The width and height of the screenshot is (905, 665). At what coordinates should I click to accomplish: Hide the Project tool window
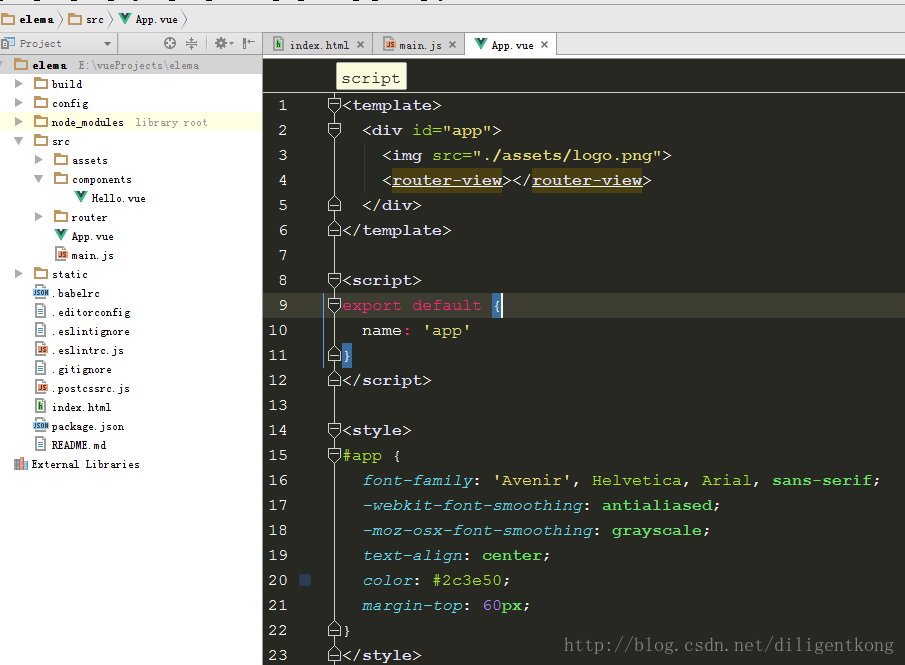(247, 44)
